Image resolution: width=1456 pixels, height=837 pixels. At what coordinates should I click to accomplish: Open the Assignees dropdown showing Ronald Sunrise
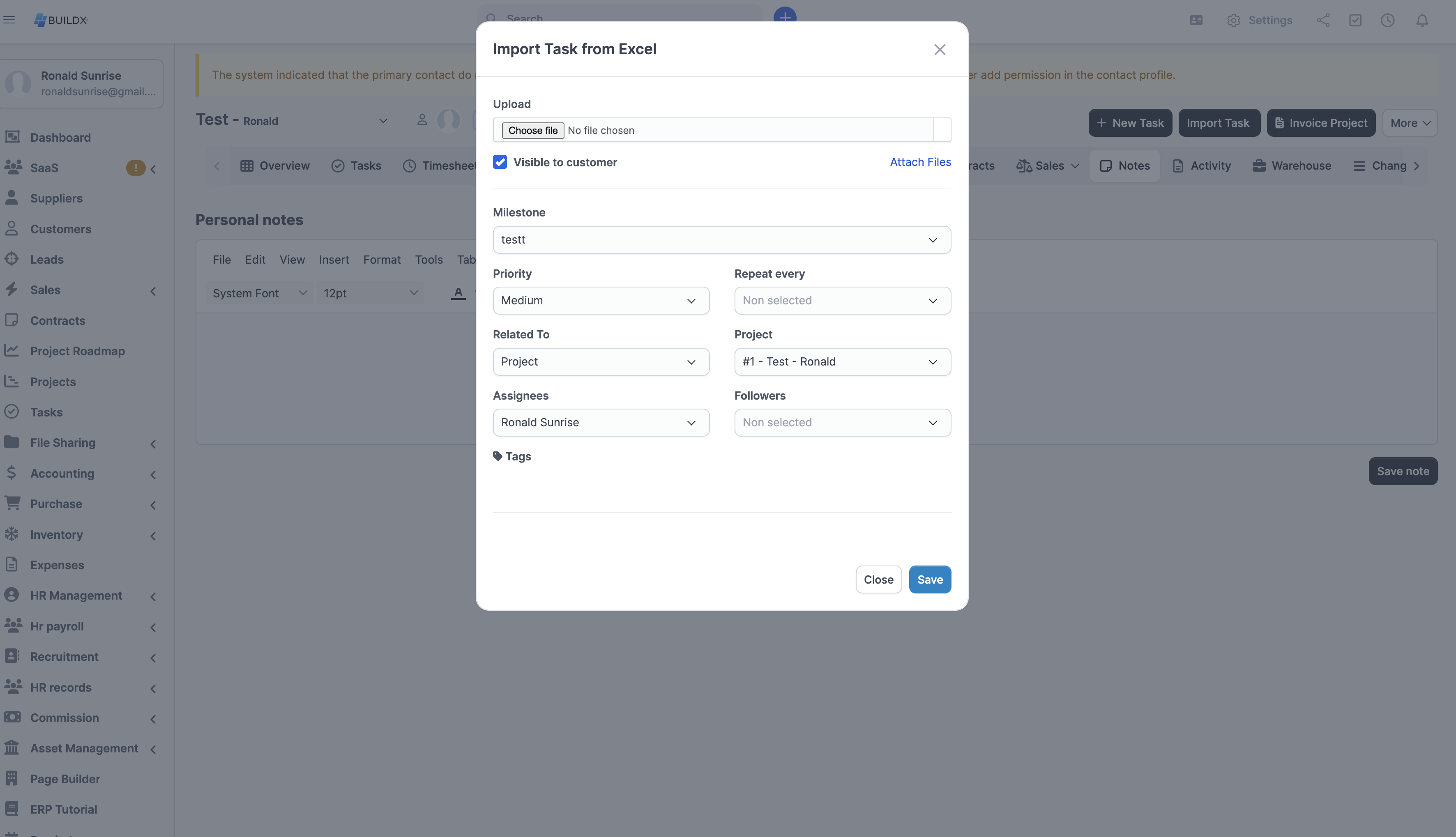601,423
